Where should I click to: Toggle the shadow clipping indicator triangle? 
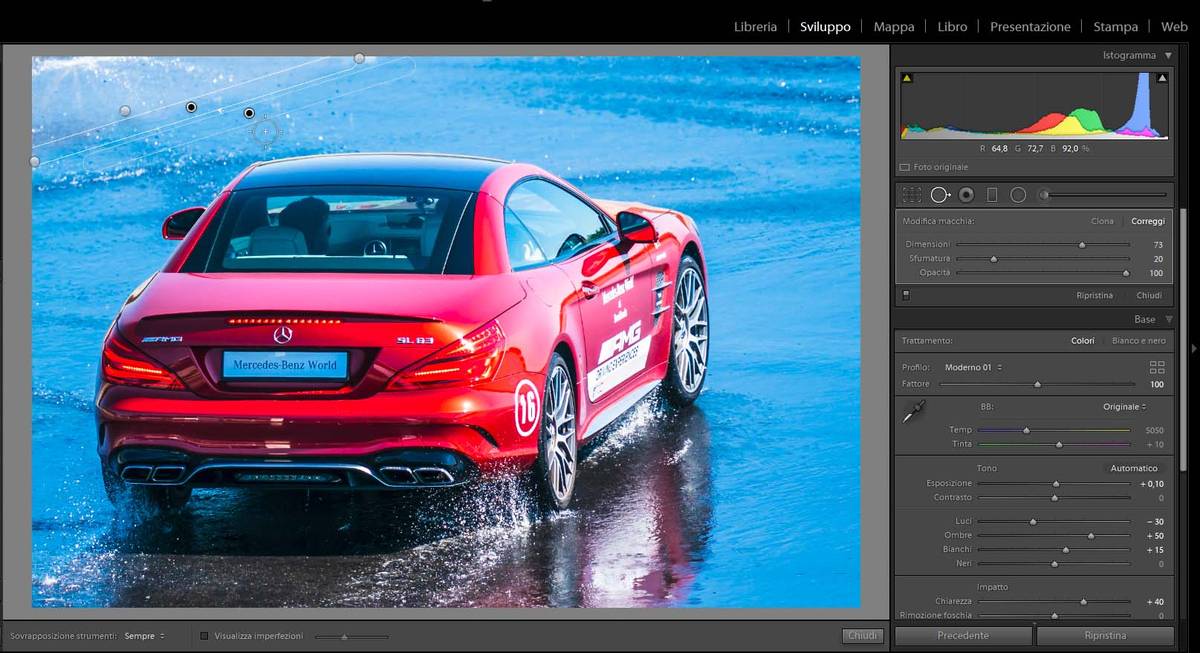pos(907,78)
